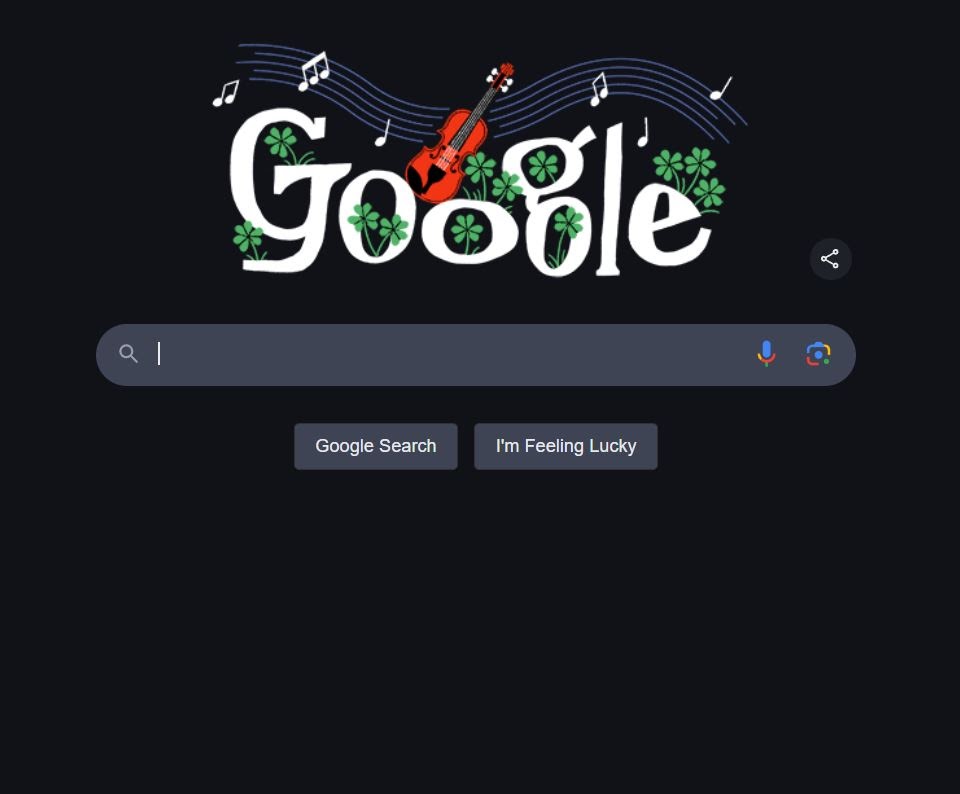Click the I'm Feeling Lucky button
Image resolution: width=960 pixels, height=794 pixels.
coord(566,446)
